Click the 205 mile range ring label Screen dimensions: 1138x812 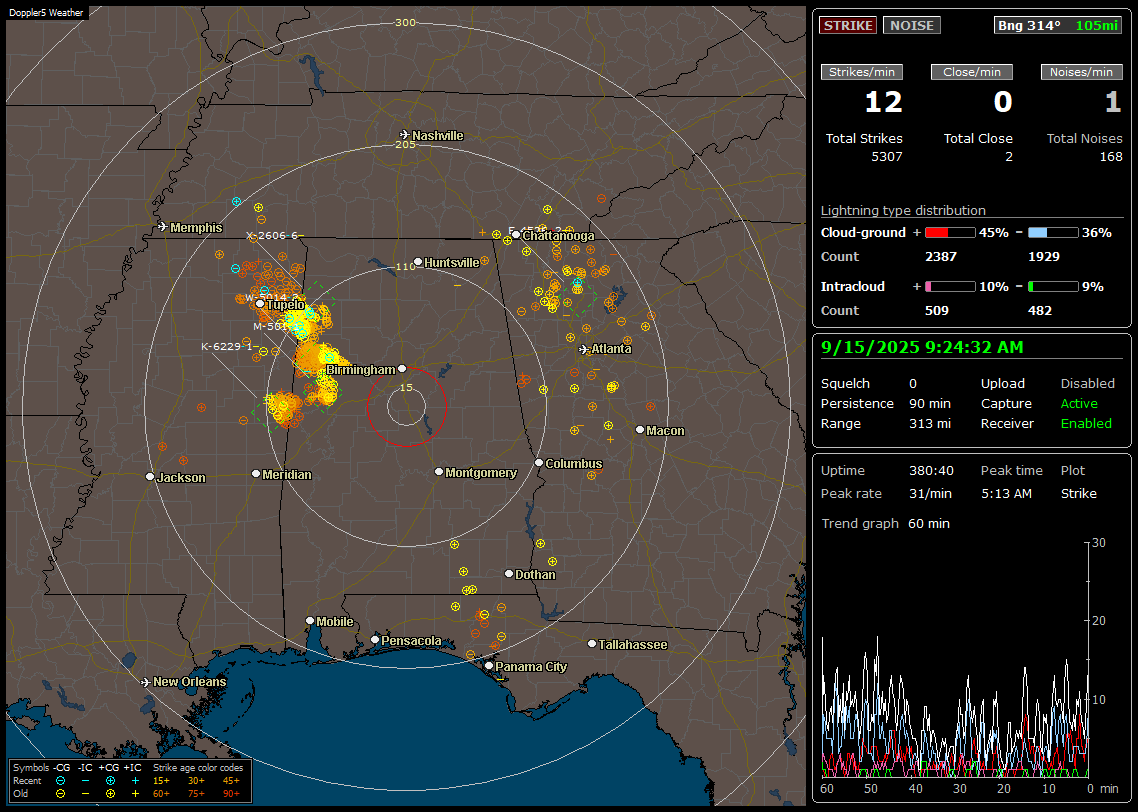(405, 144)
